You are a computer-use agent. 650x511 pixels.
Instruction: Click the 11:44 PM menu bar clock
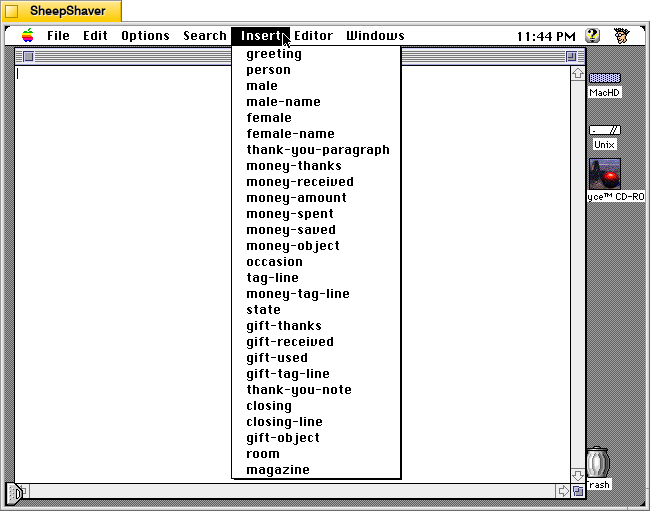[546, 36]
